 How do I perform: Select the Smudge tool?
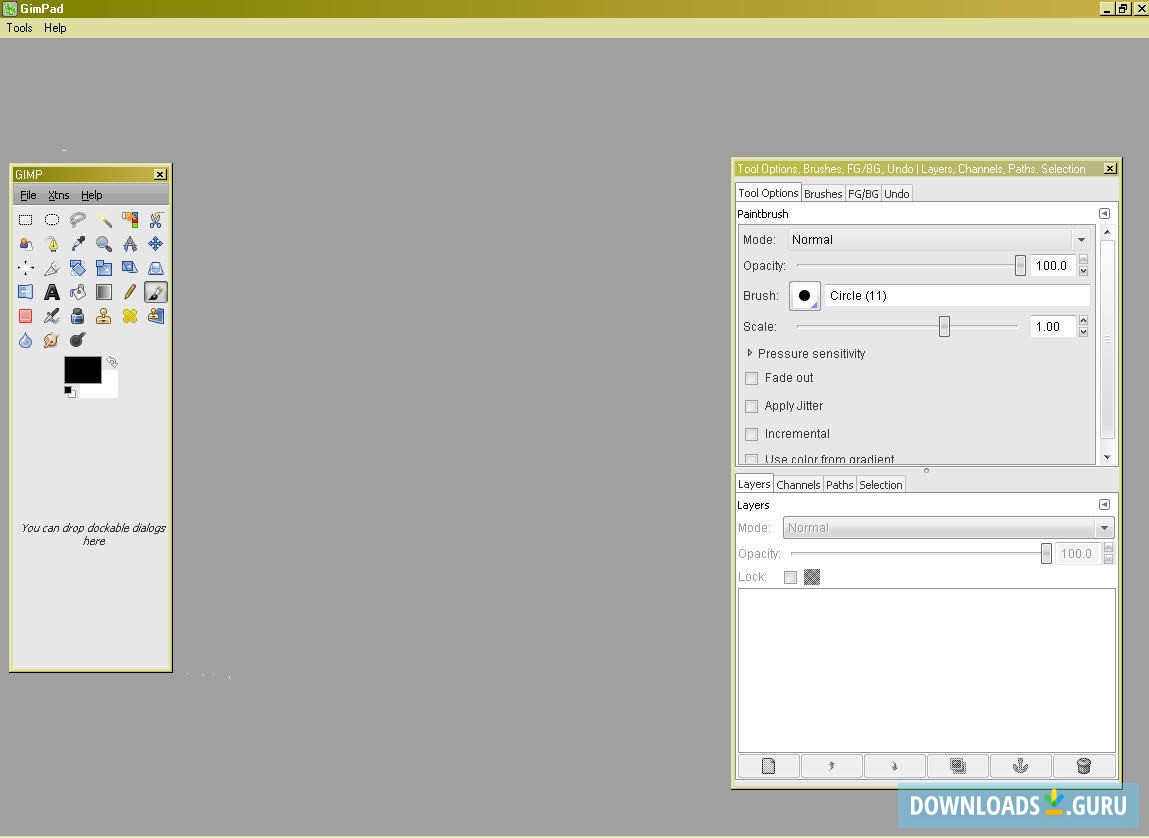[52, 341]
